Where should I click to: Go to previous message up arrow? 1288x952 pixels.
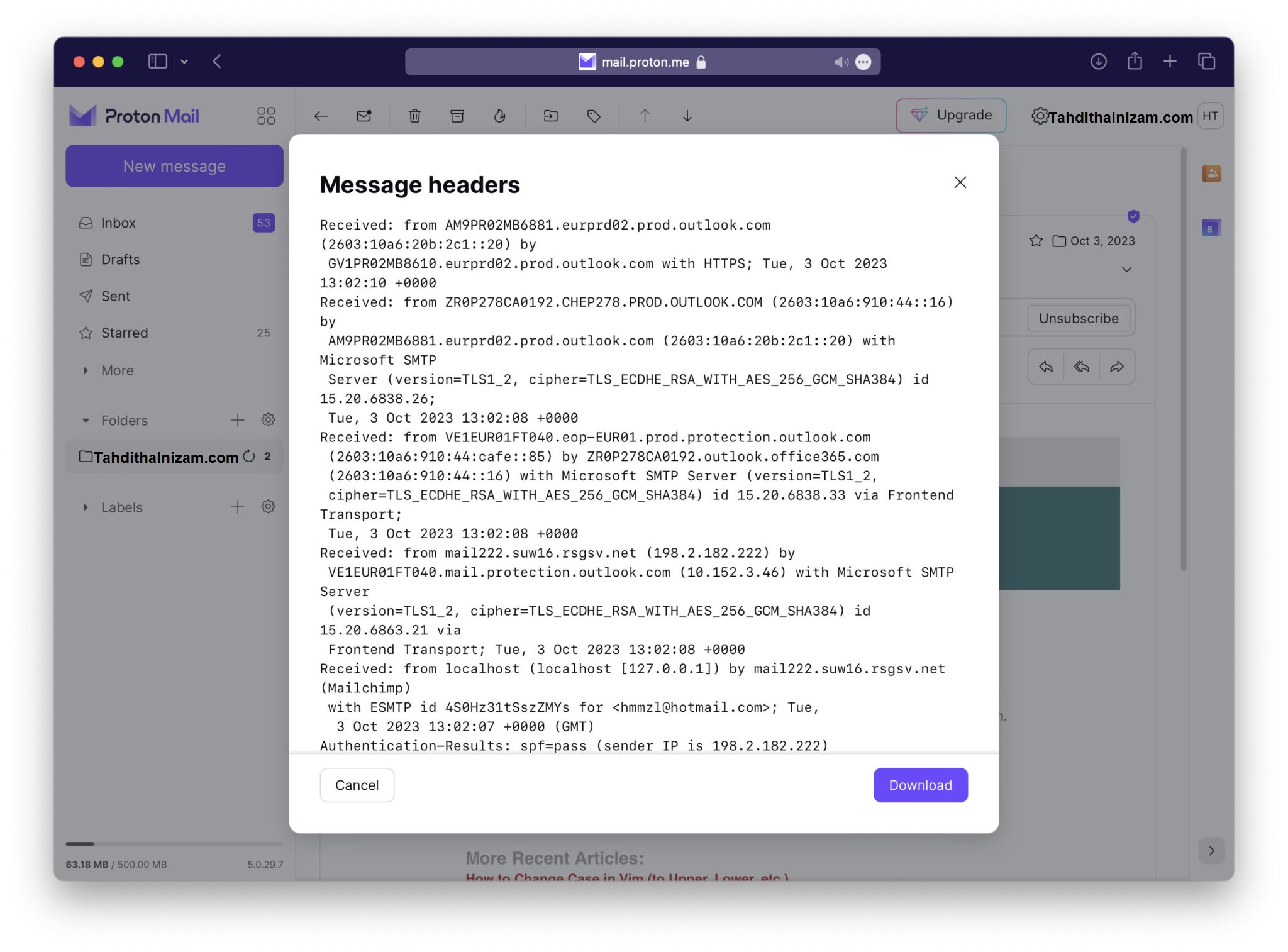pyautogui.click(x=645, y=116)
